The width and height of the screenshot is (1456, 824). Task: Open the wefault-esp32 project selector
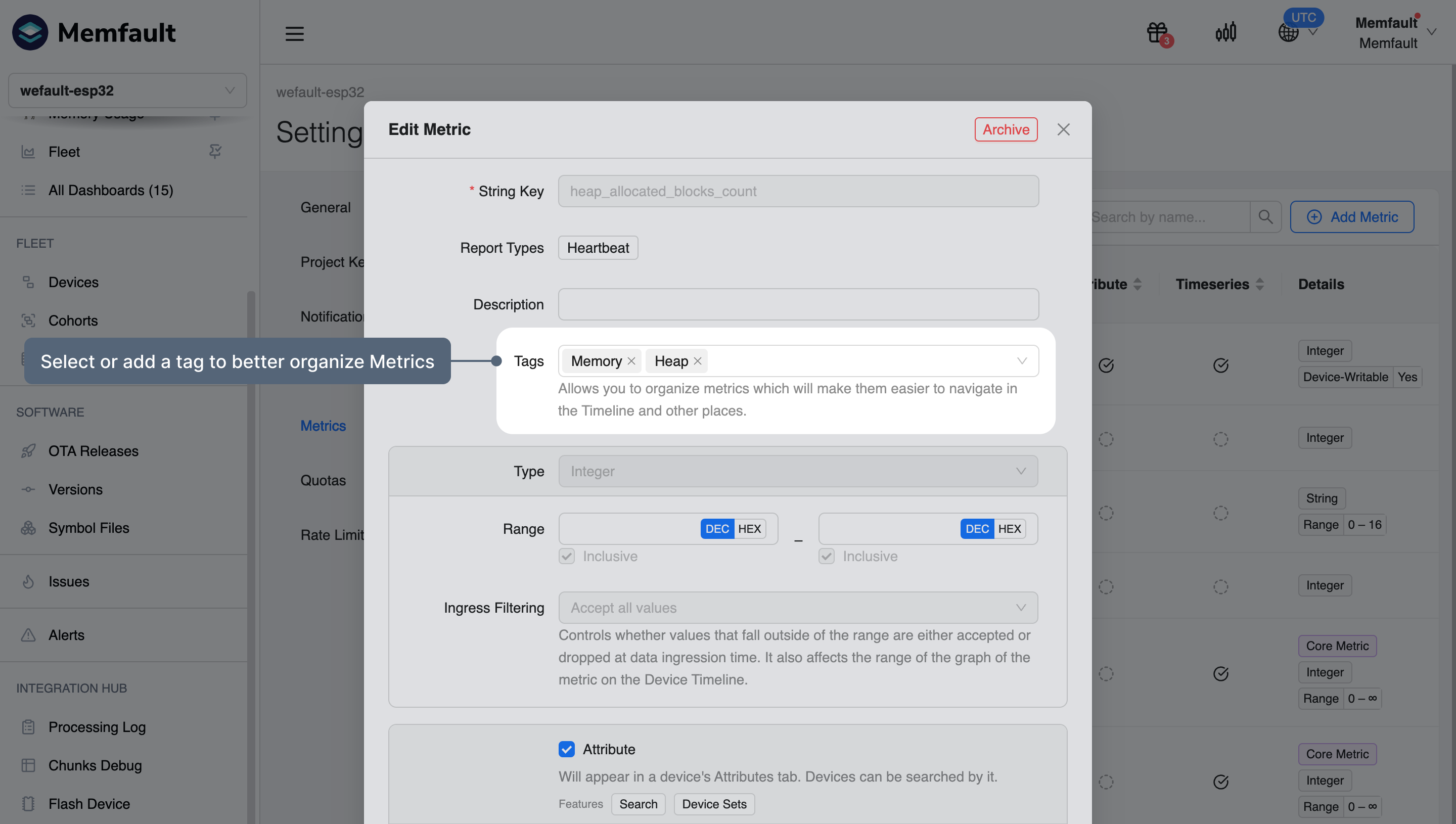pos(127,90)
